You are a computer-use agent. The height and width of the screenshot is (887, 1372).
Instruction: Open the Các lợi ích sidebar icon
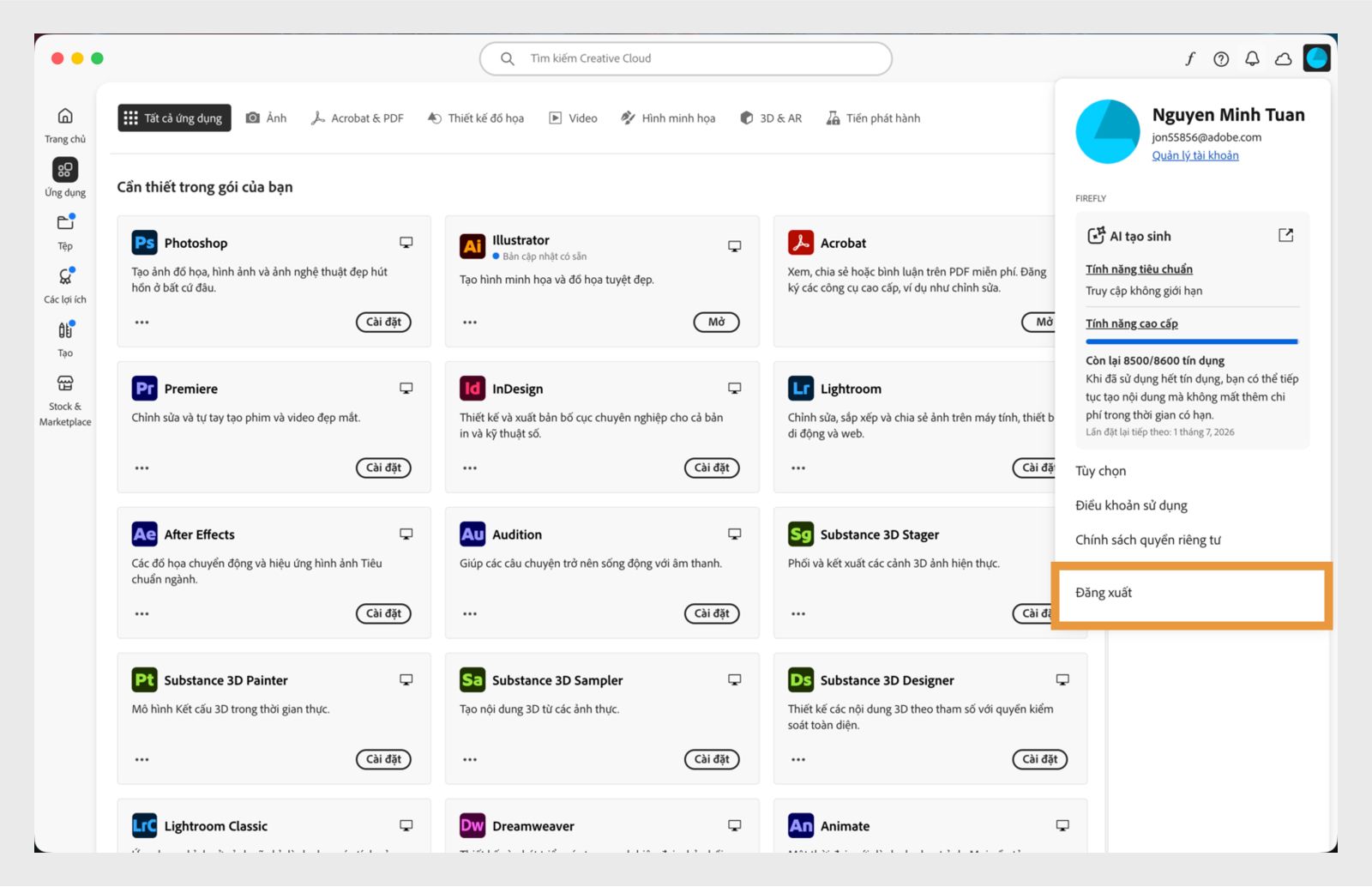click(65, 276)
